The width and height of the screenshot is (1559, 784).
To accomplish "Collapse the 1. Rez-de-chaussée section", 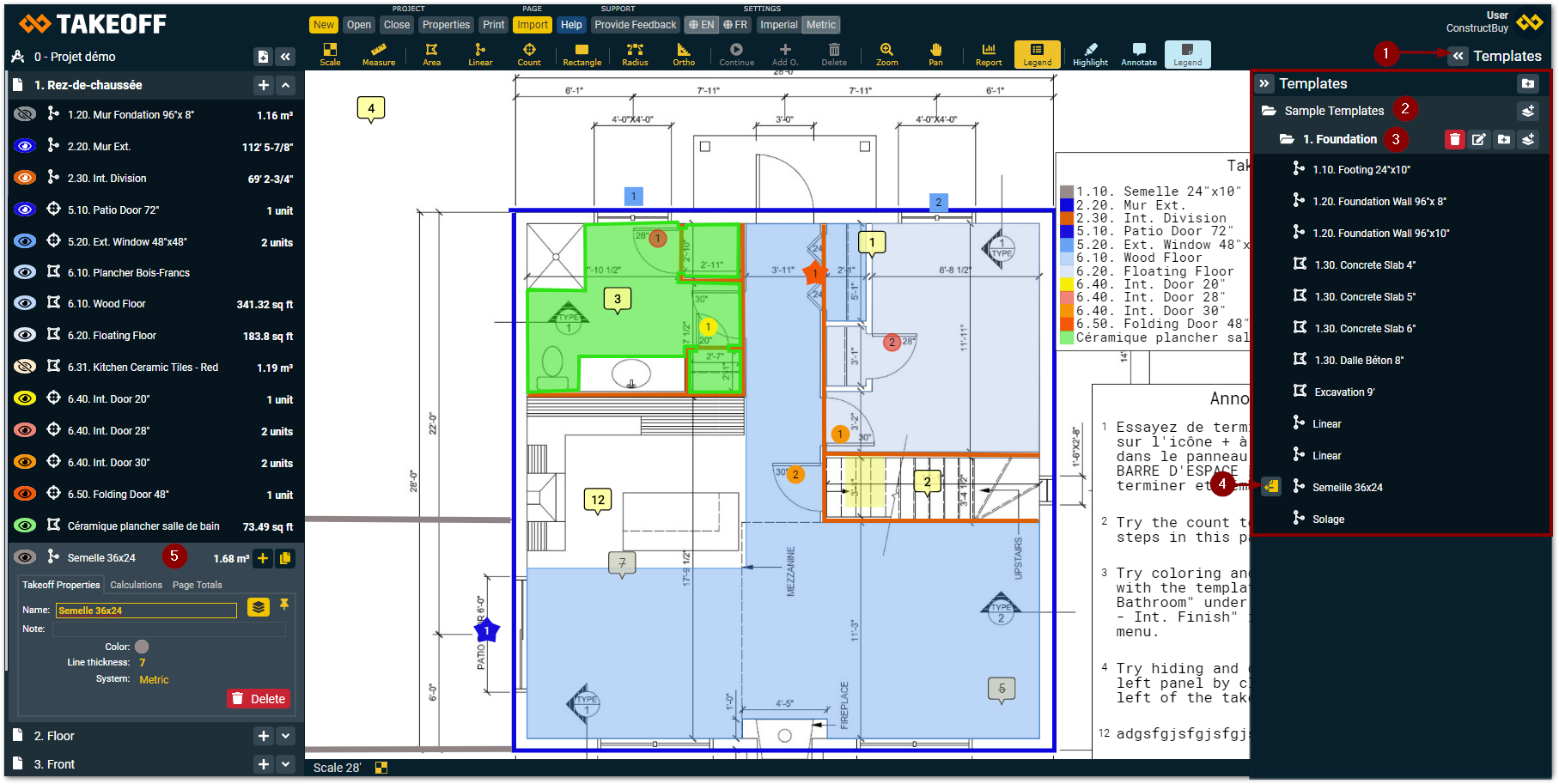I will coord(285,85).
